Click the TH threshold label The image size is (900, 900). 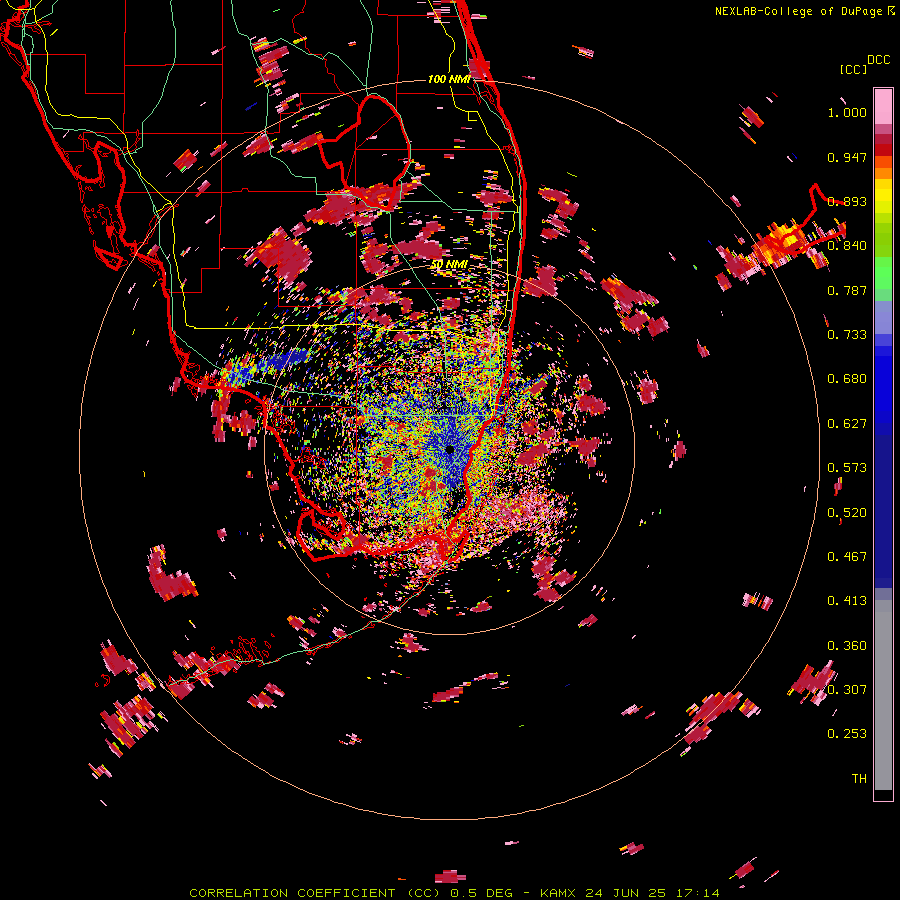[859, 778]
